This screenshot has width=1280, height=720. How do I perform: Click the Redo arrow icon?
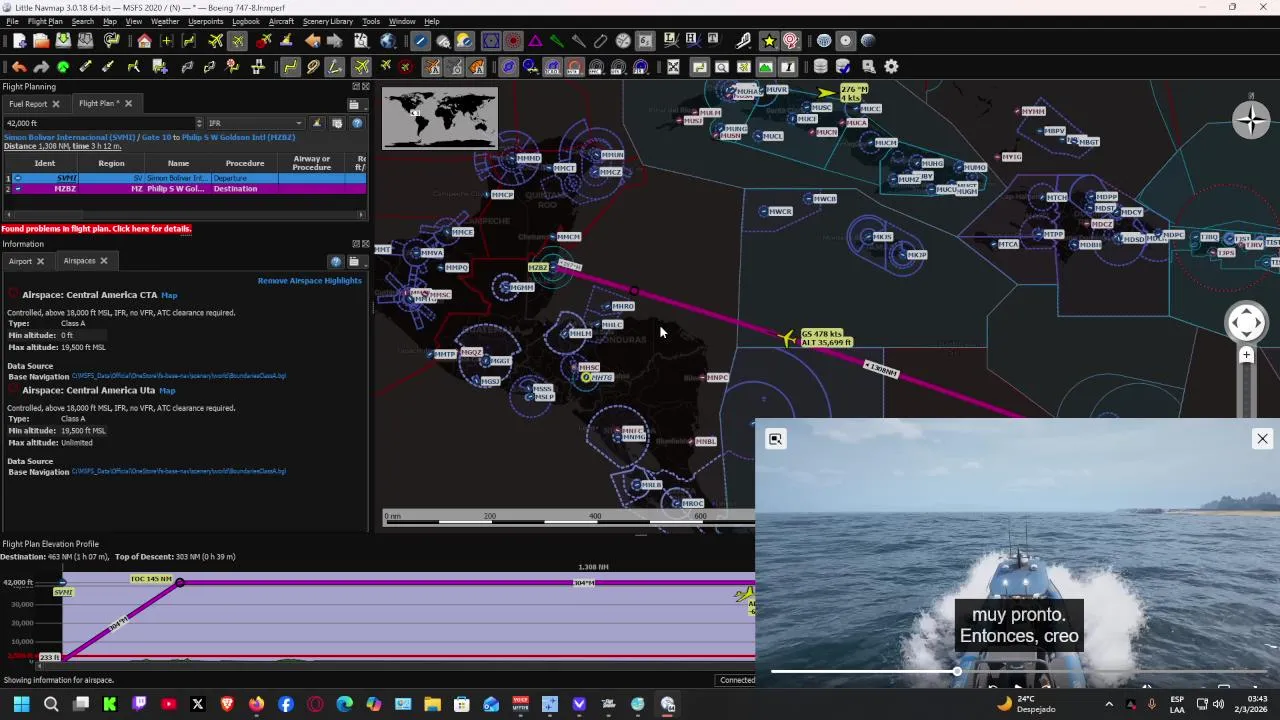pyautogui.click(x=41, y=67)
